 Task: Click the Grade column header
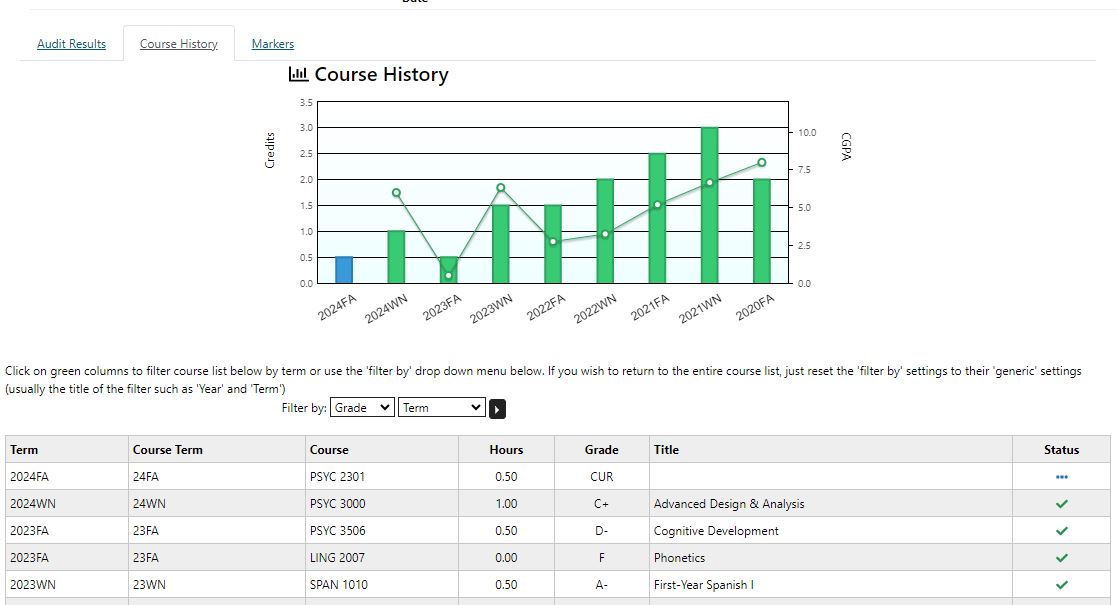point(601,450)
